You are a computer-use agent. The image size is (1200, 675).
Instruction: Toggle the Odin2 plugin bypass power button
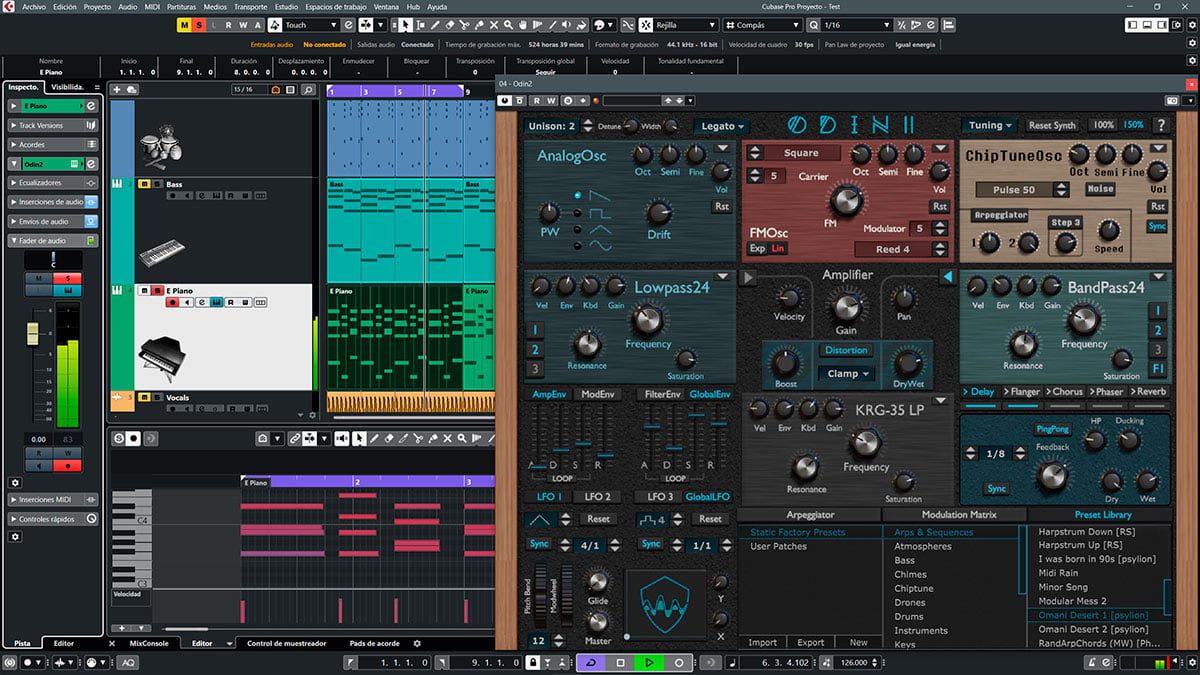pyautogui.click(x=505, y=101)
